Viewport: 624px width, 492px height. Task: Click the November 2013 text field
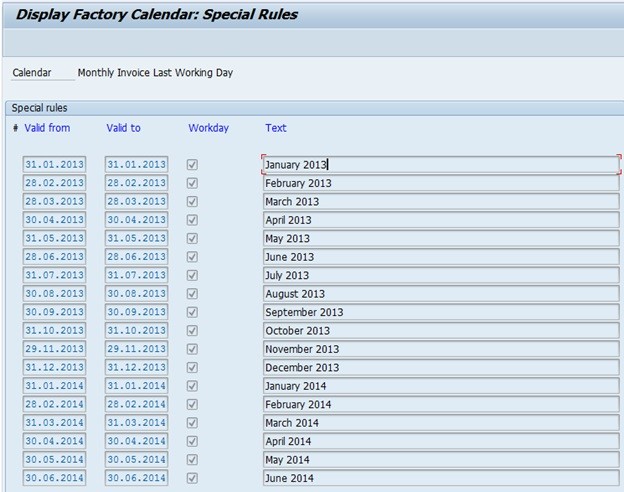pos(441,349)
